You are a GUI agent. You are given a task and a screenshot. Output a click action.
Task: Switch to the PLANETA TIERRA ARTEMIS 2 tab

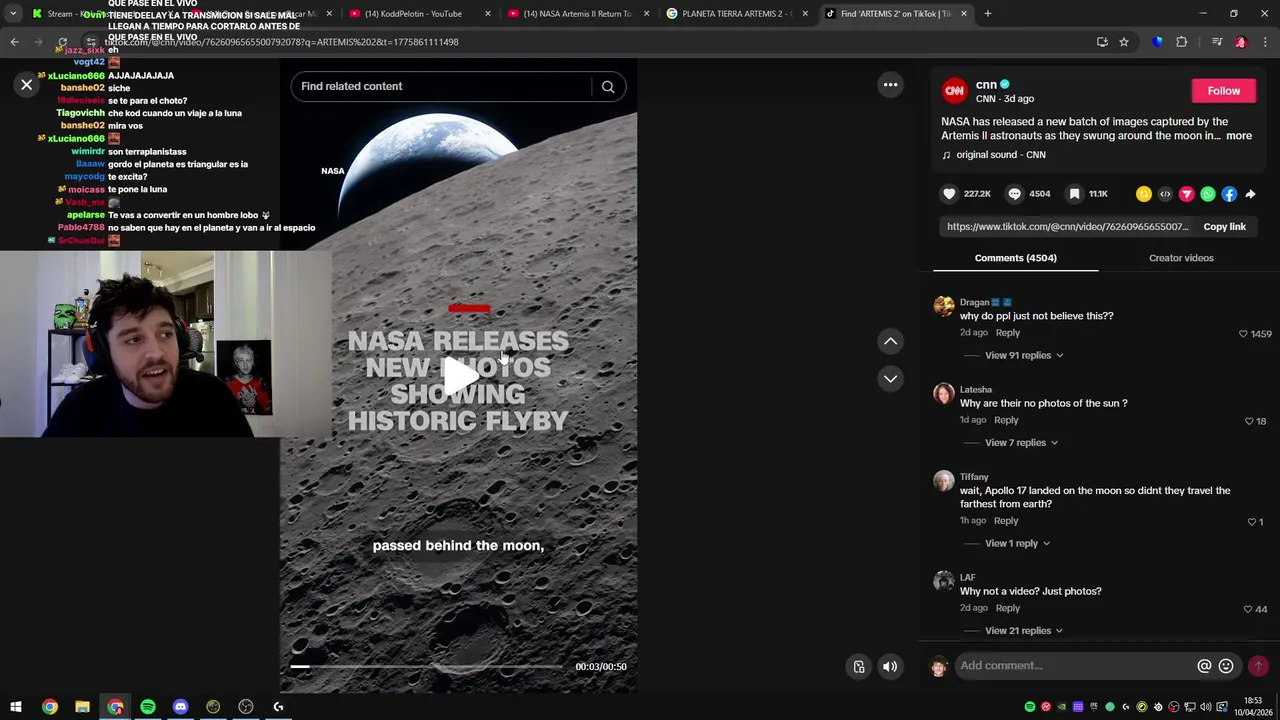pos(735,14)
